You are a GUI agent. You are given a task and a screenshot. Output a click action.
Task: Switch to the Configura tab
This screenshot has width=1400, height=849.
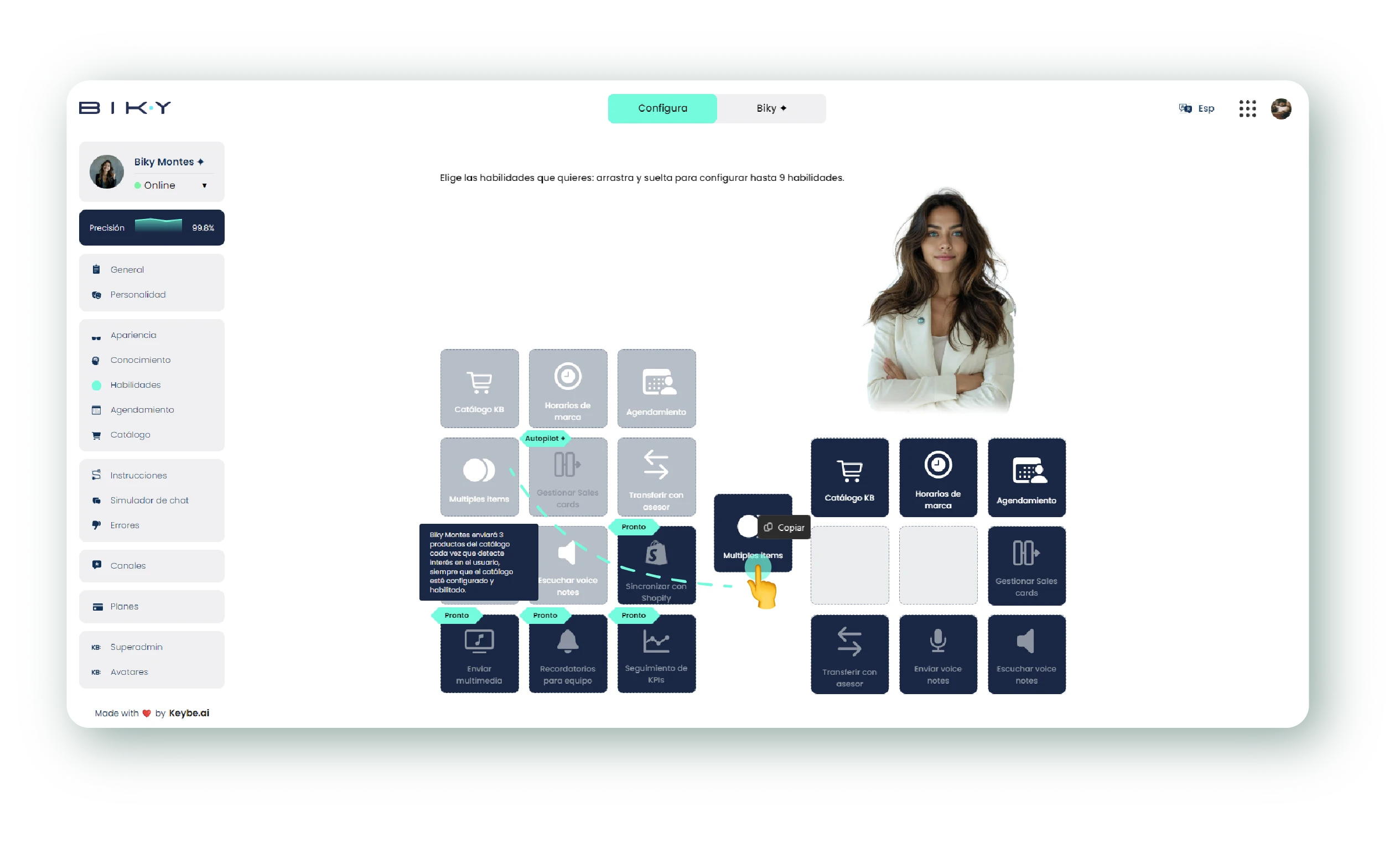click(664, 108)
